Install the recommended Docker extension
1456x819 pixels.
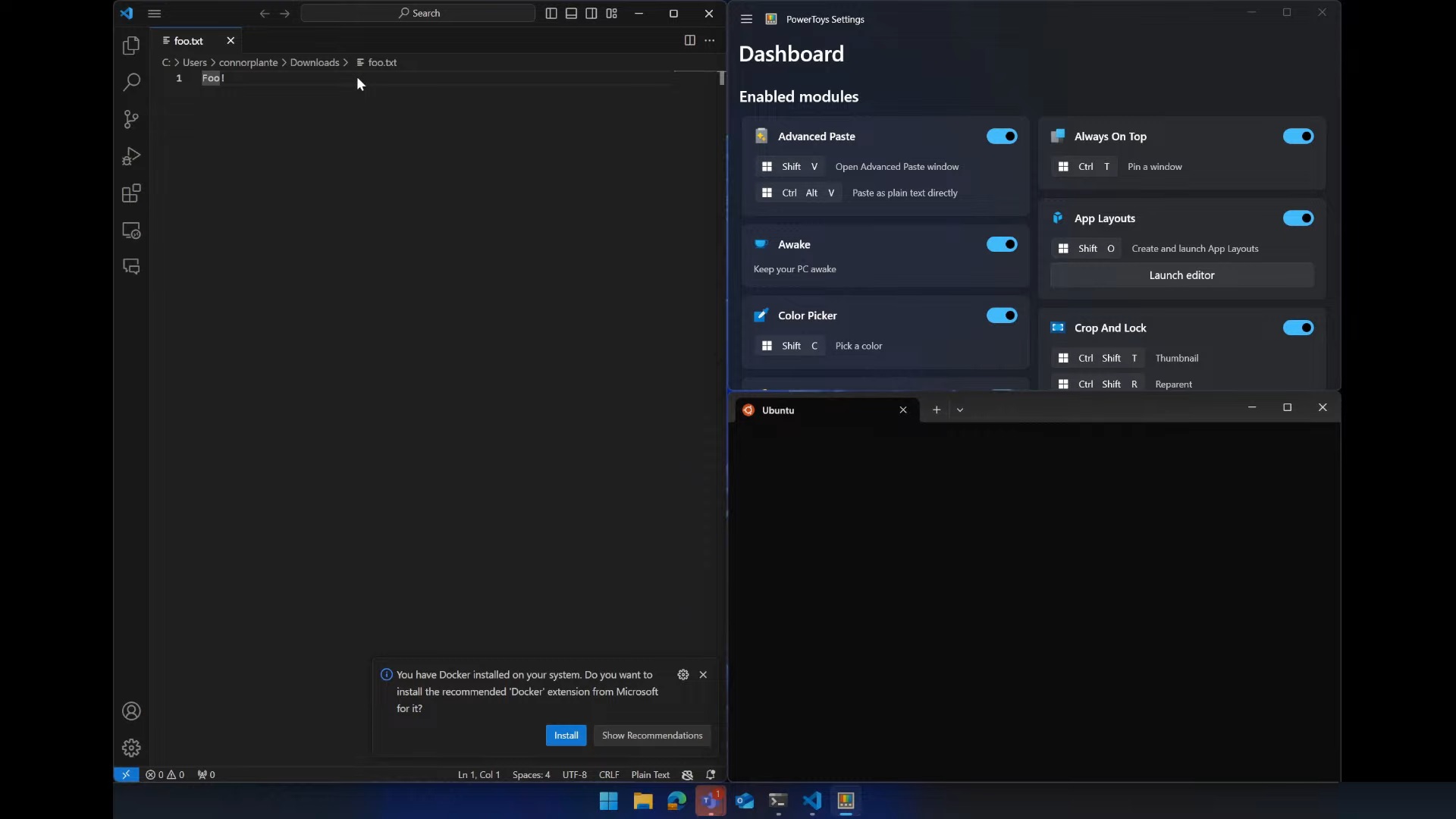click(566, 736)
